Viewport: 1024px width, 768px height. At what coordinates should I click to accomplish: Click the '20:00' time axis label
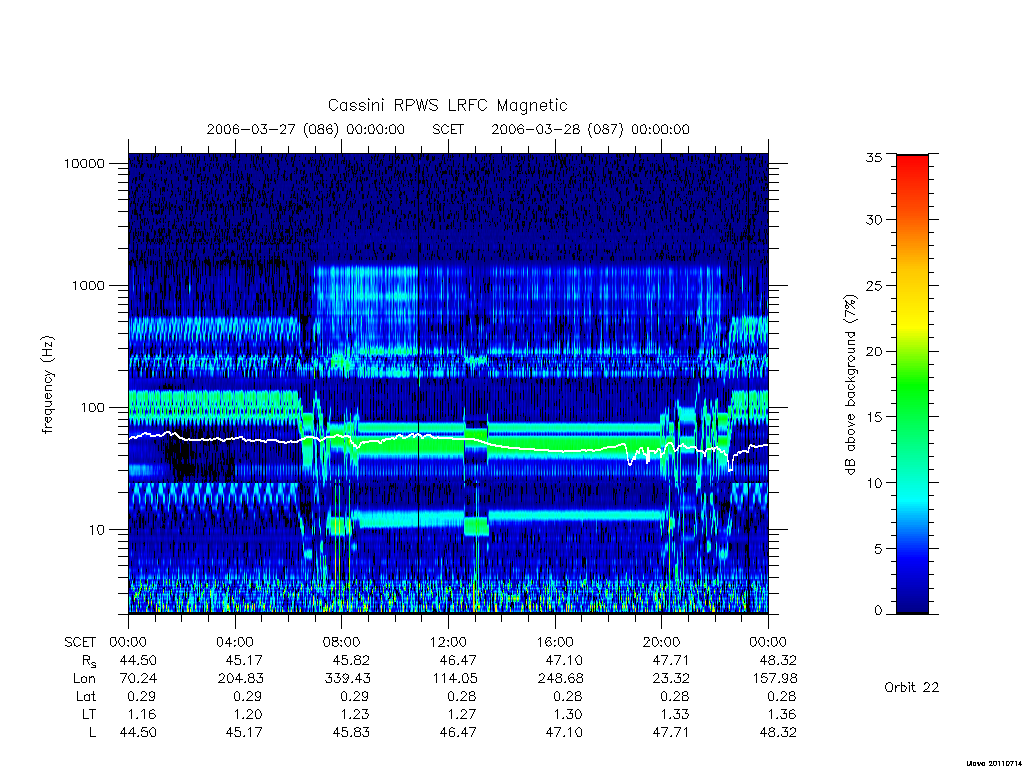coord(661,642)
